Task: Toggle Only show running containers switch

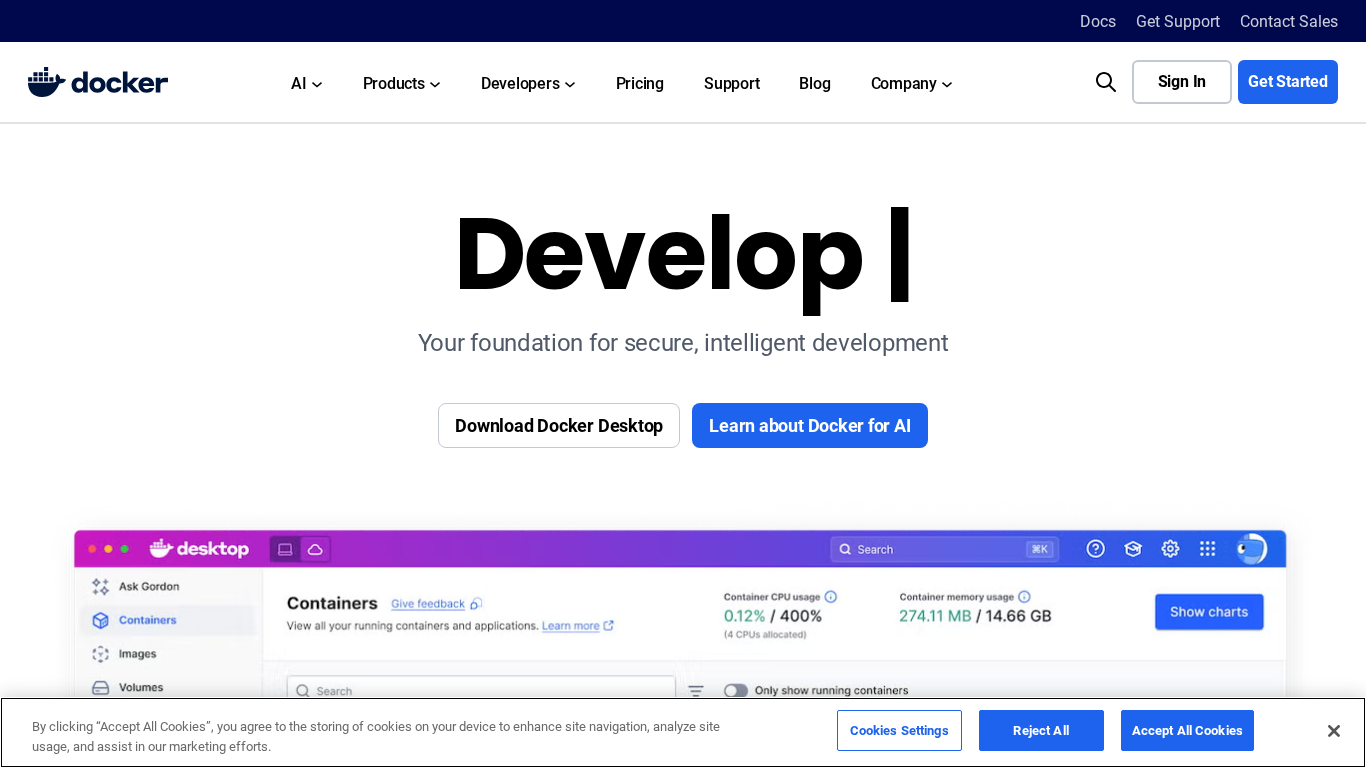Action: [736, 690]
